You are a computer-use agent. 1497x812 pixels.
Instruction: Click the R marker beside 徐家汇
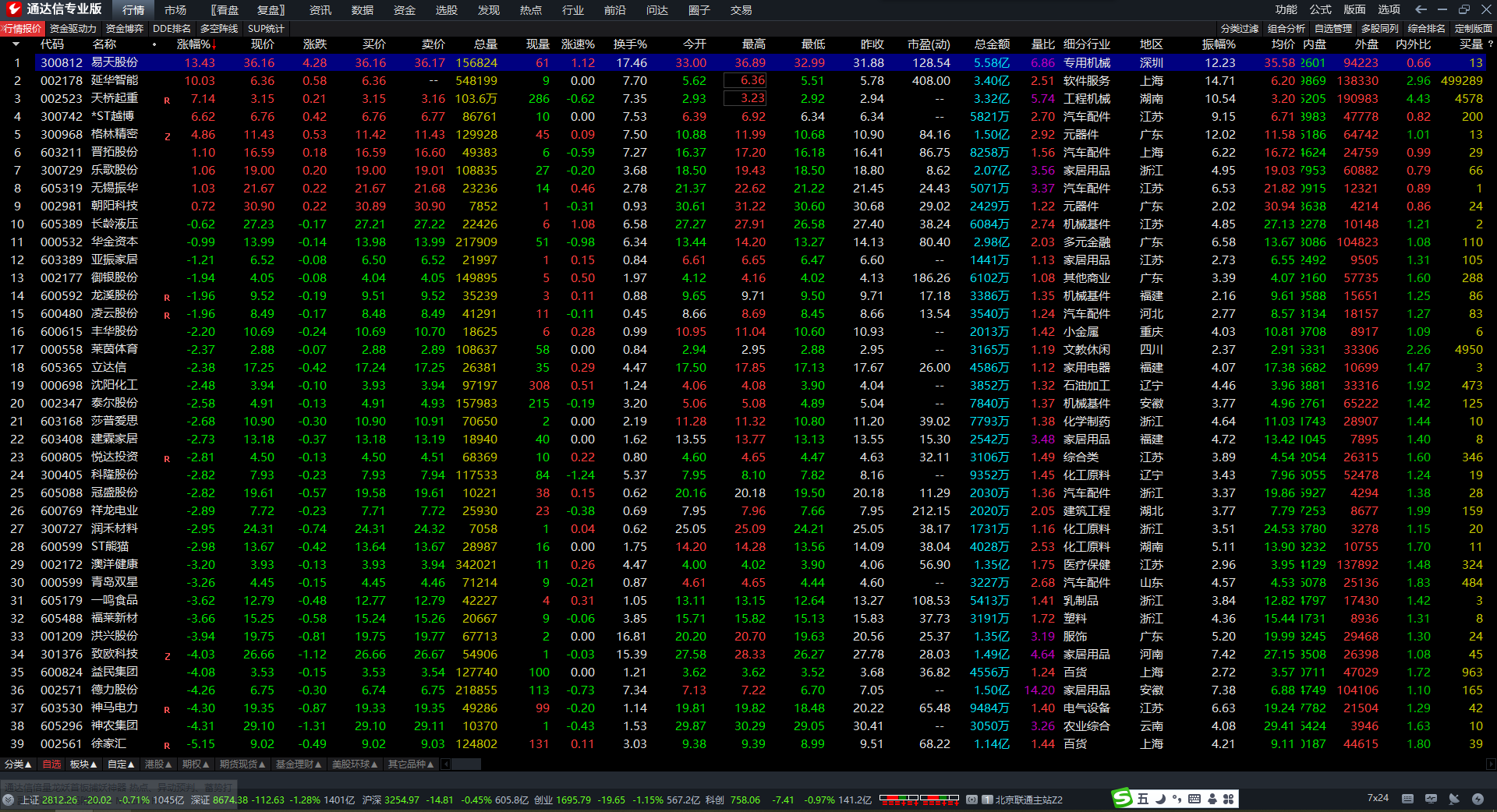point(167,746)
